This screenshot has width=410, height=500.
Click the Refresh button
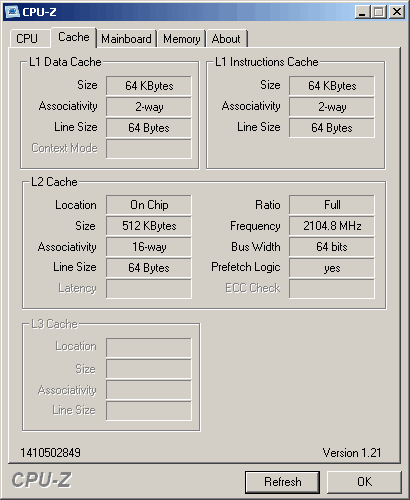point(282,482)
